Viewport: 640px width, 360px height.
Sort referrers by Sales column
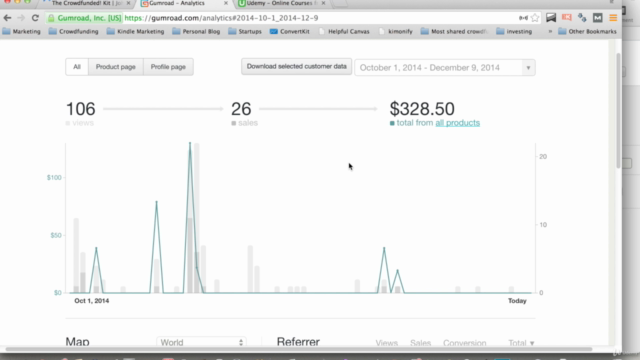pyautogui.click(x=420, y=343)
